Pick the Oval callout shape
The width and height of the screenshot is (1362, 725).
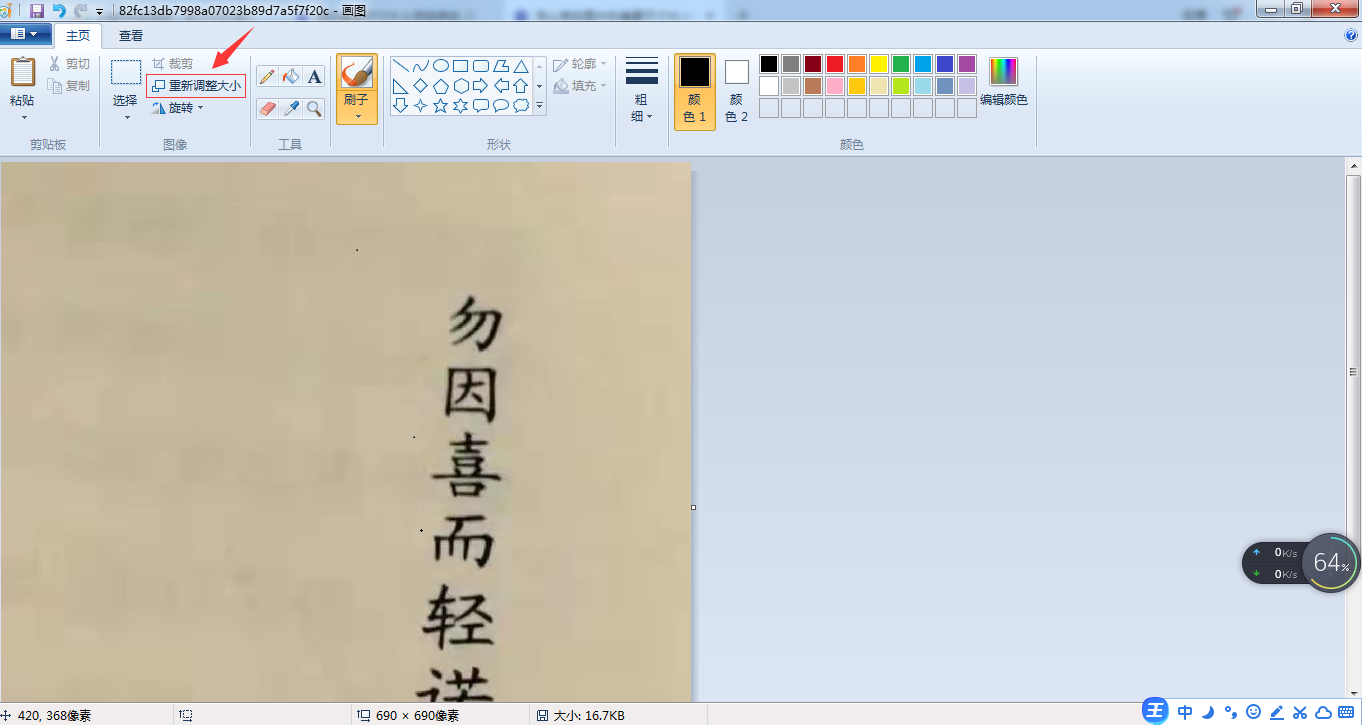pos(500,105)
